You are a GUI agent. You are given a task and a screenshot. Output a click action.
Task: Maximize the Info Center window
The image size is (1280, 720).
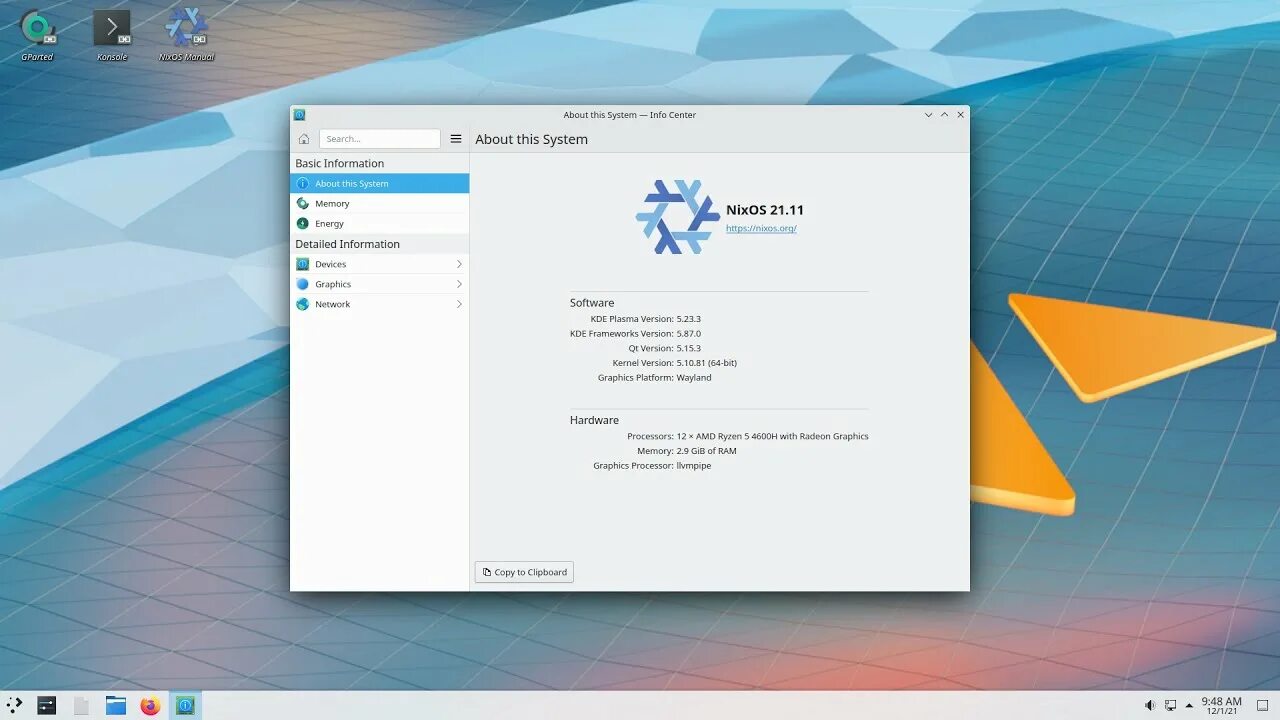pos(945,115)
